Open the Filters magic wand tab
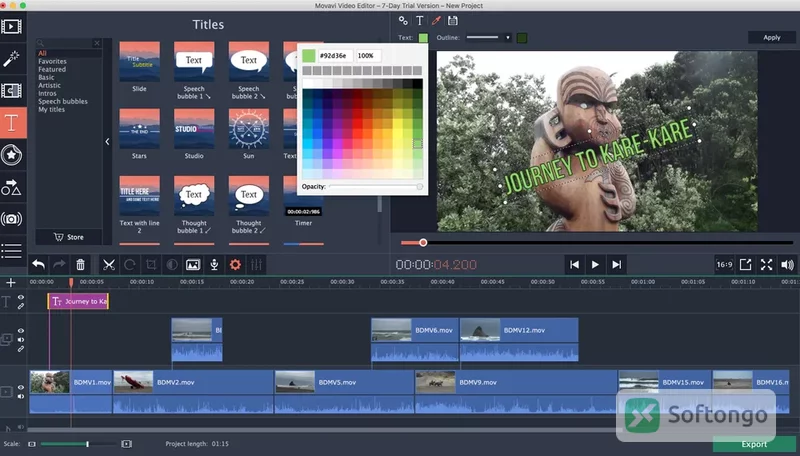800x456 pixels. (12, 58)
